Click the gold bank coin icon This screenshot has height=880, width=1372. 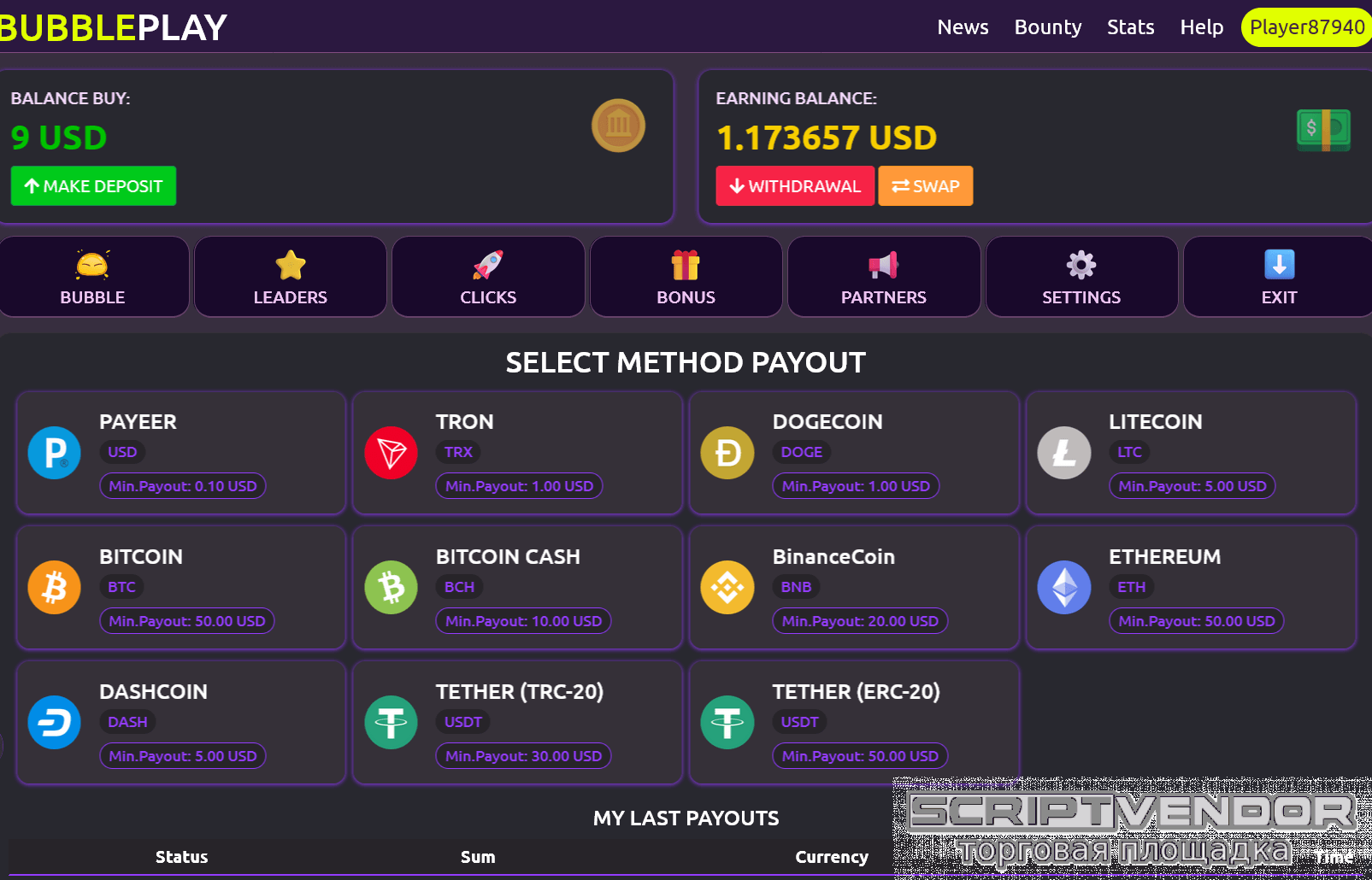[x=618, y=126]
